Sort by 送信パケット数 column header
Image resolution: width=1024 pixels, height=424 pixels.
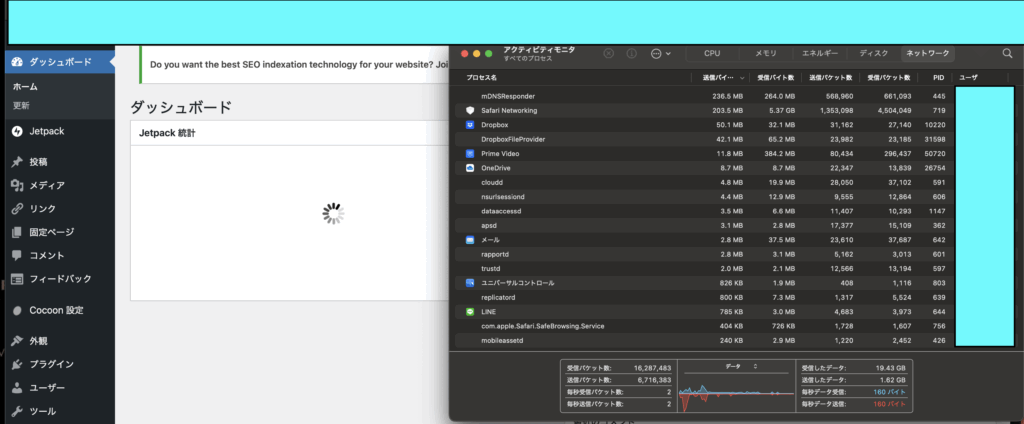tap(831, 78)
